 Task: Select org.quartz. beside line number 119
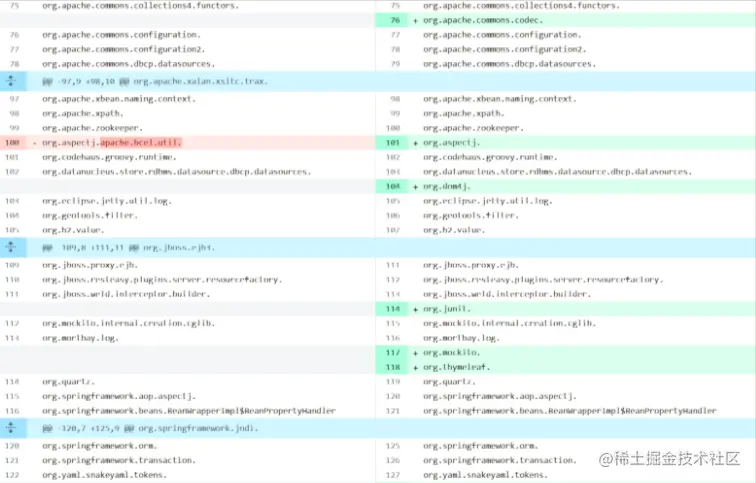pos(449,382)
